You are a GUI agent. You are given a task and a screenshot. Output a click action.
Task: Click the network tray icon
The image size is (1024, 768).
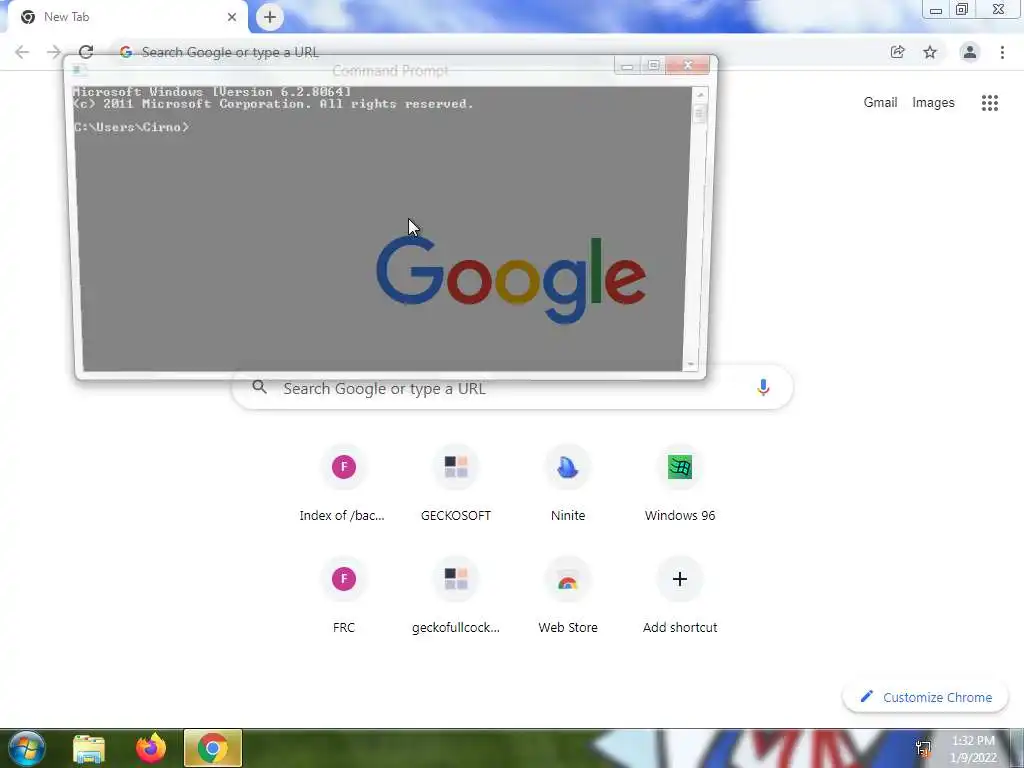tap(923, 749)
